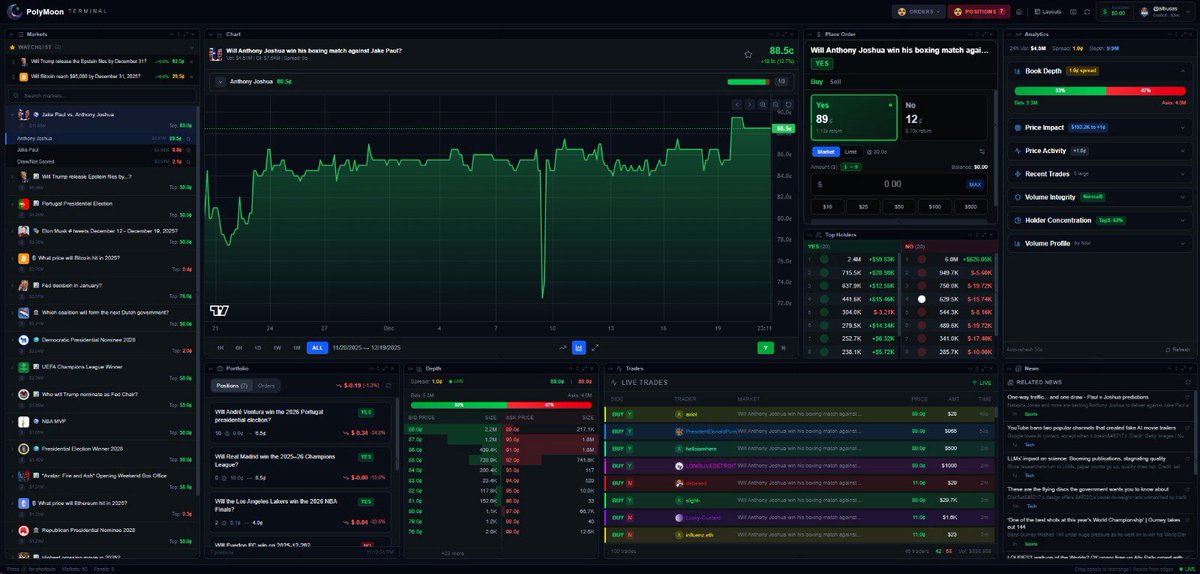Select the line chart type icon
Screen dimensions: 1200x574
(563, 348)
